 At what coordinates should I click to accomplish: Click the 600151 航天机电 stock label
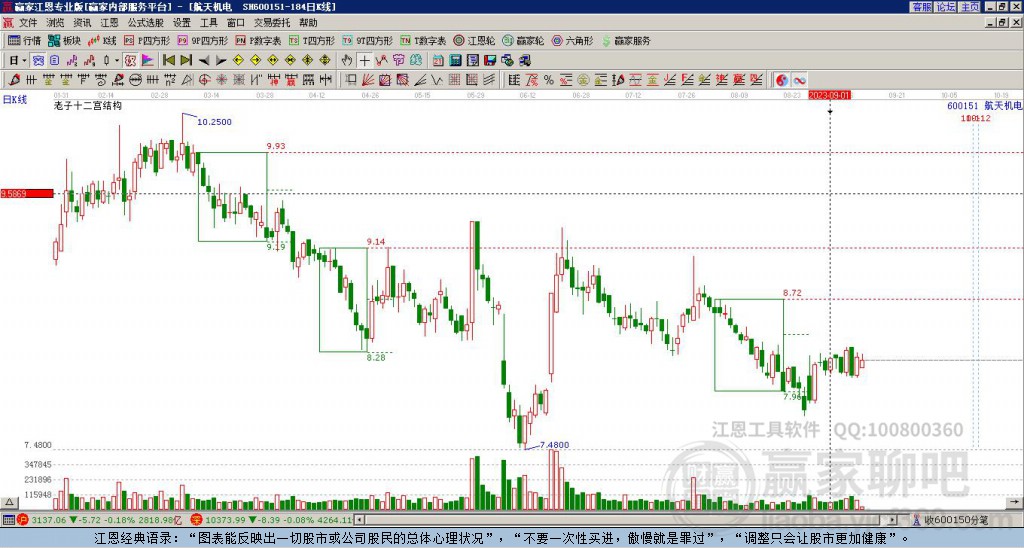tap(984, 105)
